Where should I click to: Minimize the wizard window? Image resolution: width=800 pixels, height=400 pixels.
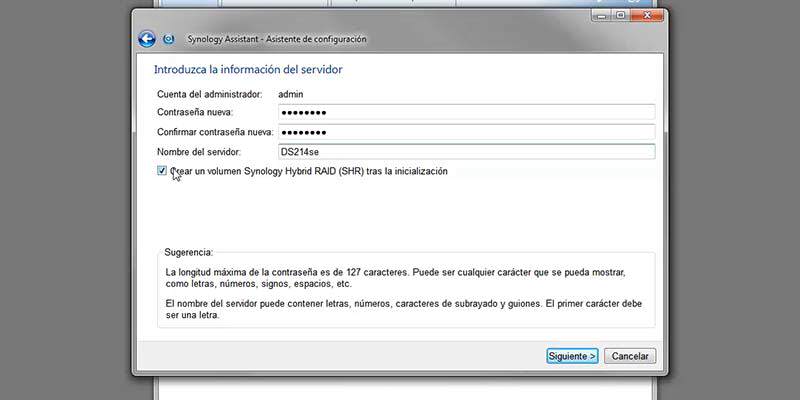pyautogui.click(x=602, y=15)
